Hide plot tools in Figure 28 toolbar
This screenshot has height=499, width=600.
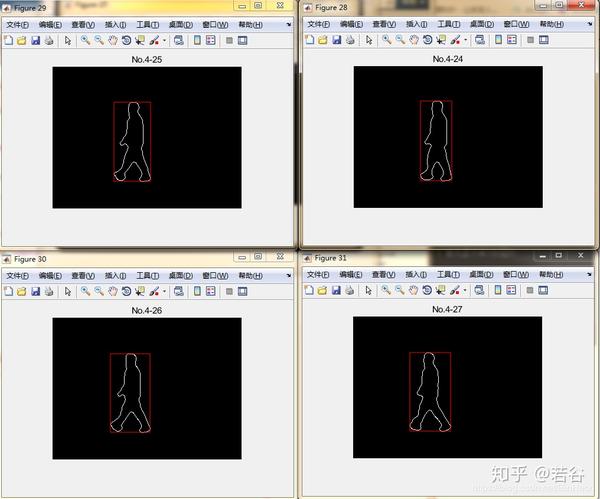[530, 40]
